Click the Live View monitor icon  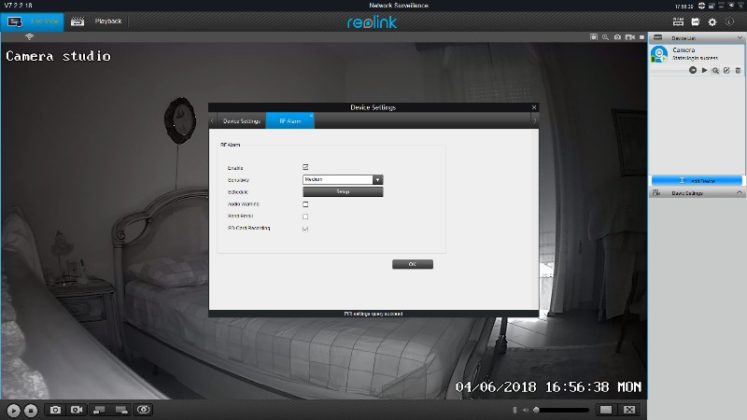[15, 22]
